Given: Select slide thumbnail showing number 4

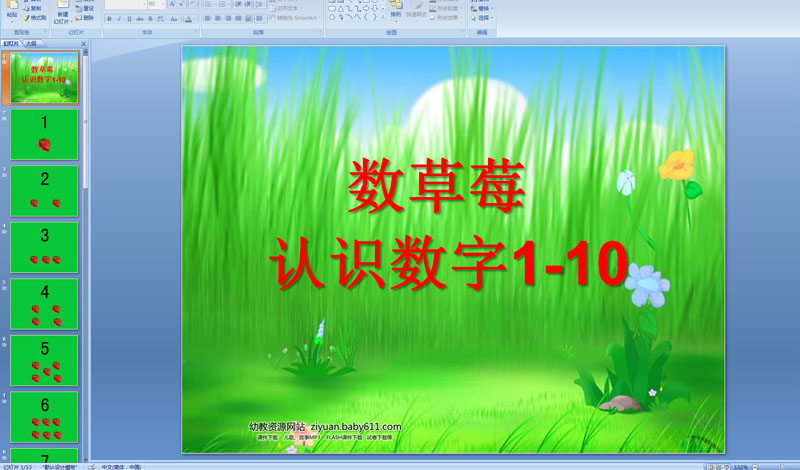Looking at the screenshot, I should pos(44,304).
